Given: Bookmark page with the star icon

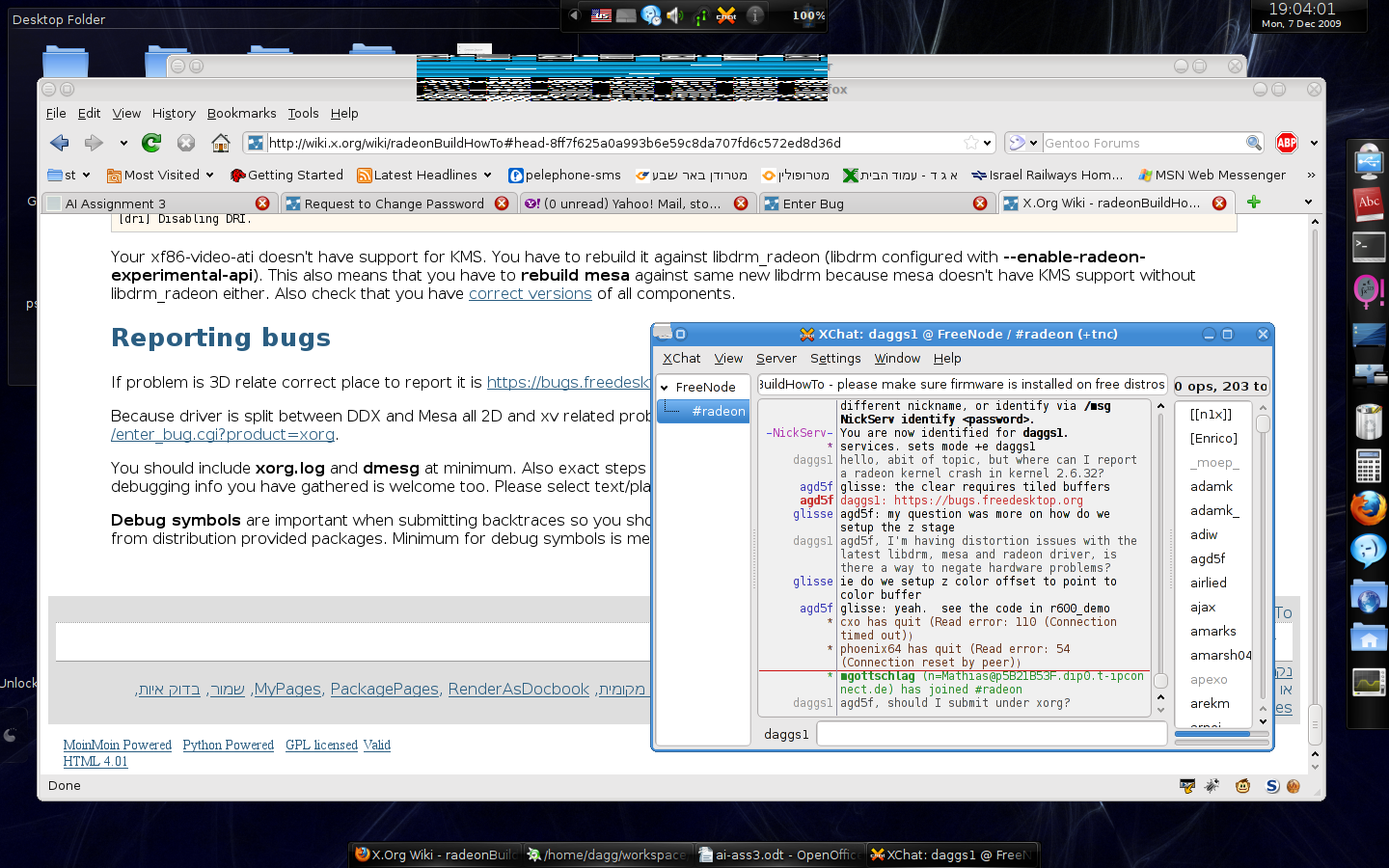Looking at the screenshot, I should click(970, 143).
